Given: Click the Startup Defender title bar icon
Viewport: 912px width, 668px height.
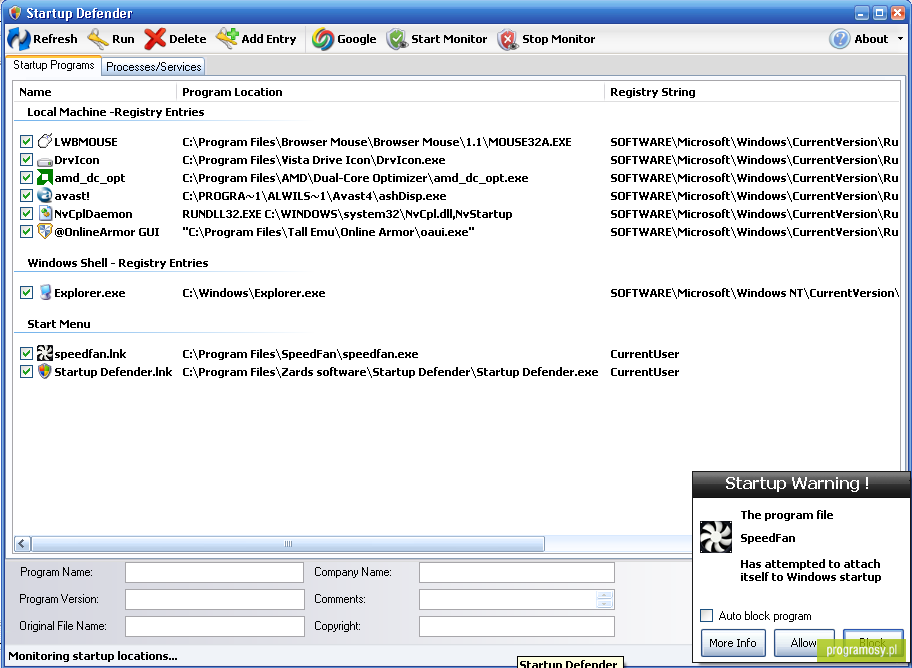Looking at the screenshot, I should [x=16, y=13].
